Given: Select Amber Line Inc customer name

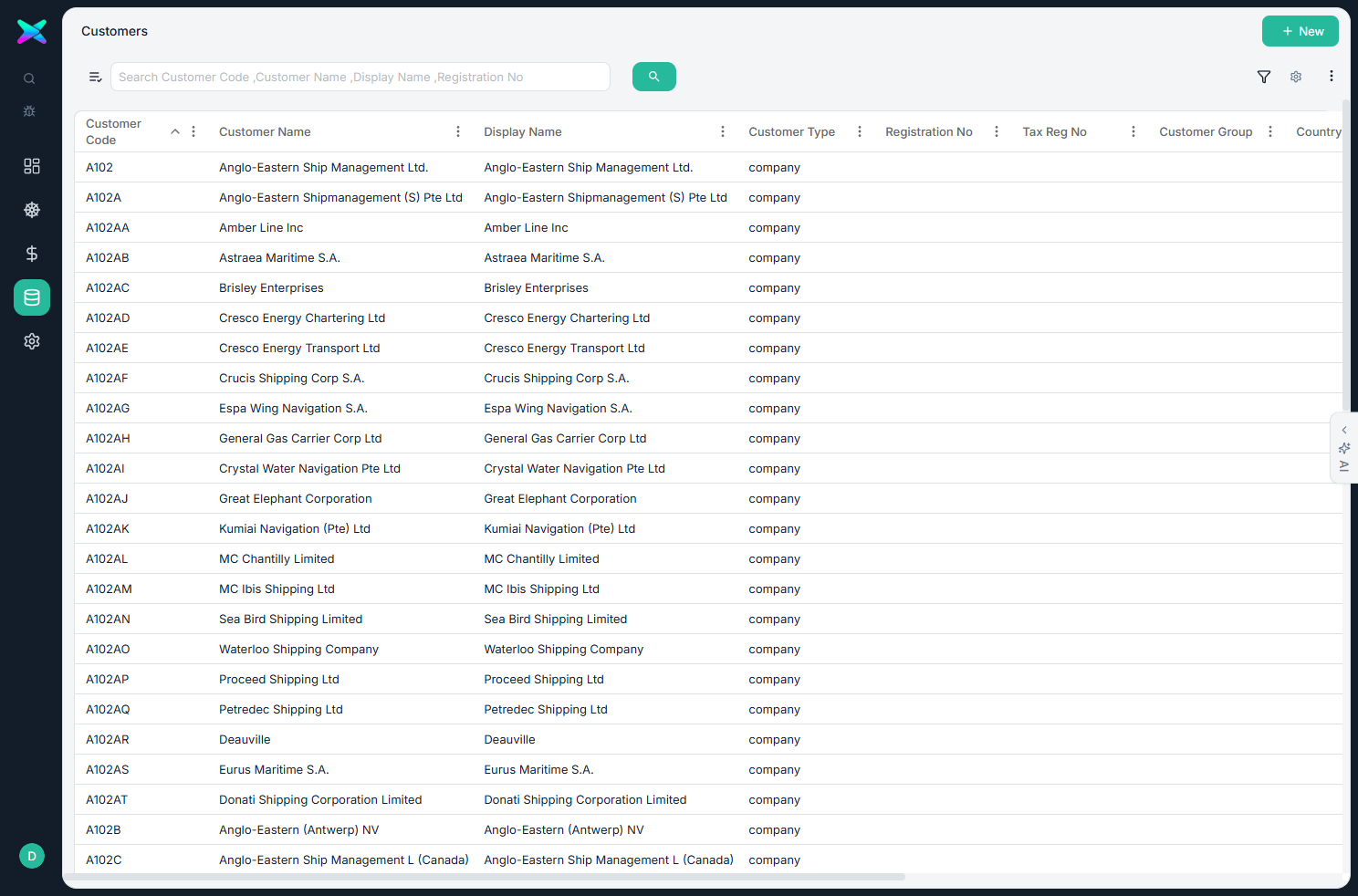Looking at the screenshot, I should click(x=261, y=227).
